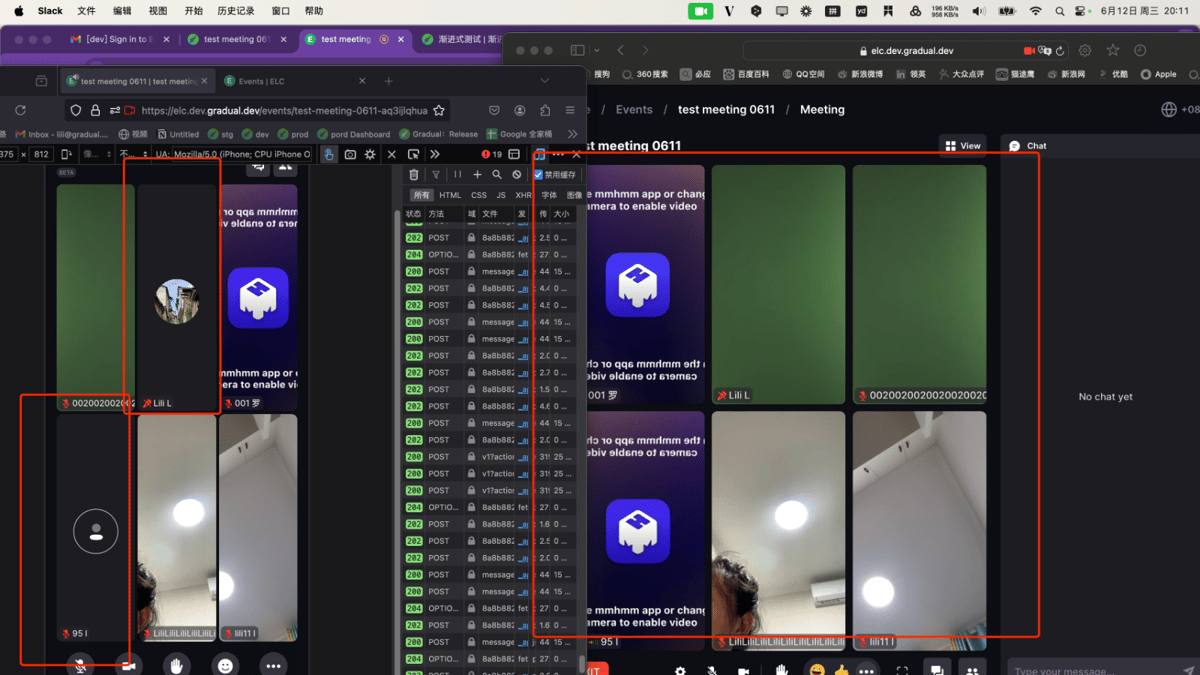Go to 'test meeting 0611' breadcrumb
This screenshot has height=675, width=1200.
point(726,110)
